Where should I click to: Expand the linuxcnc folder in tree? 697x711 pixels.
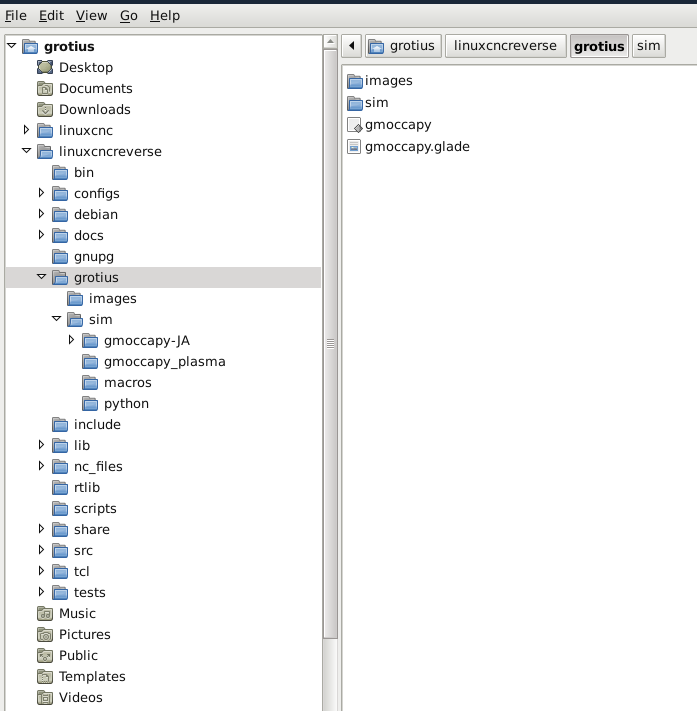[27, 130]
